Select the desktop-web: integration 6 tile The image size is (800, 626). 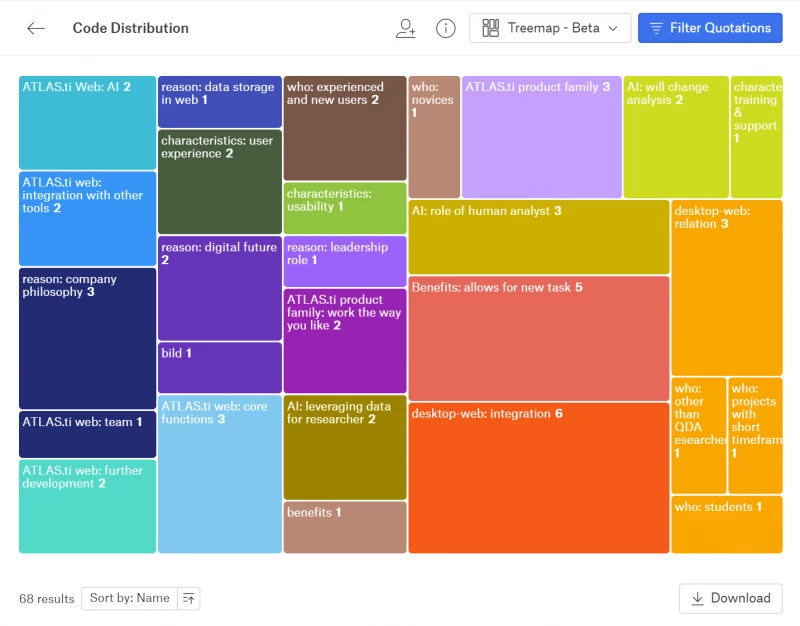538,478
